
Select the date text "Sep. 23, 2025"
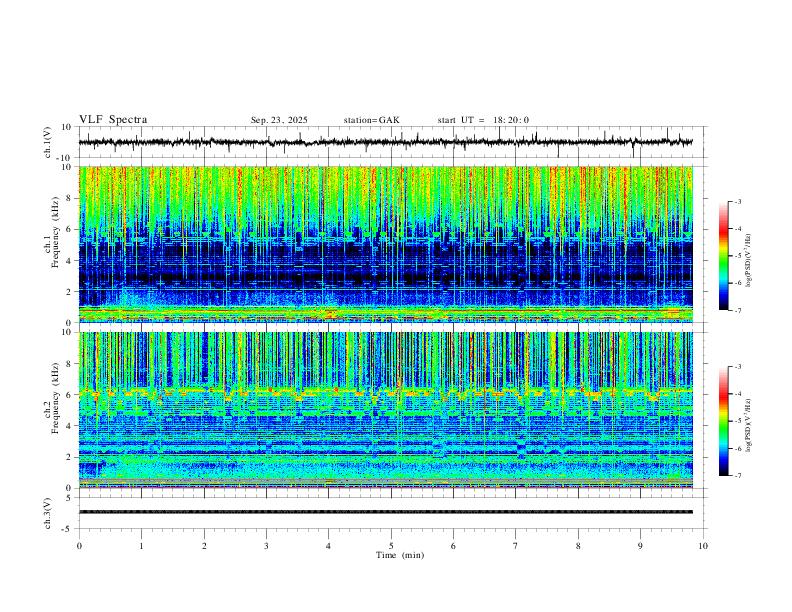coord(279,120)
